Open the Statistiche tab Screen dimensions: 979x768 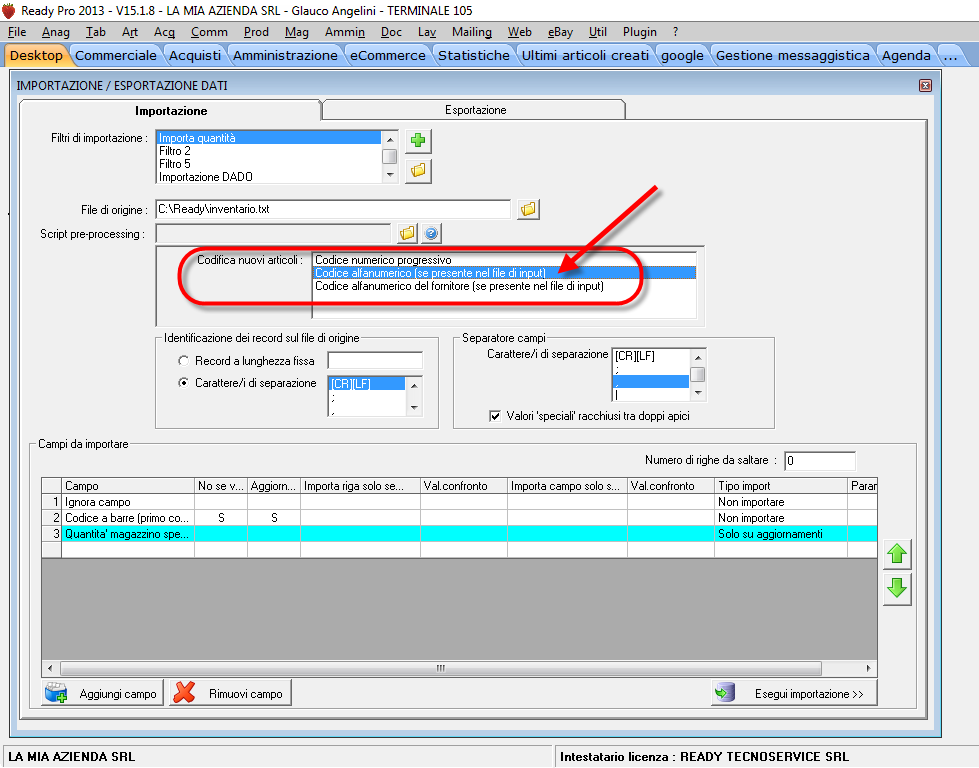[x=473, y=56]
